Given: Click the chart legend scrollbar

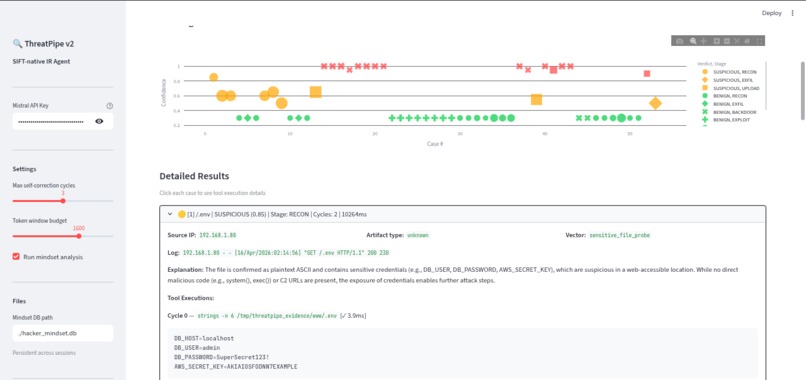Looking at the screenshot, I should [x=766, y=85].
